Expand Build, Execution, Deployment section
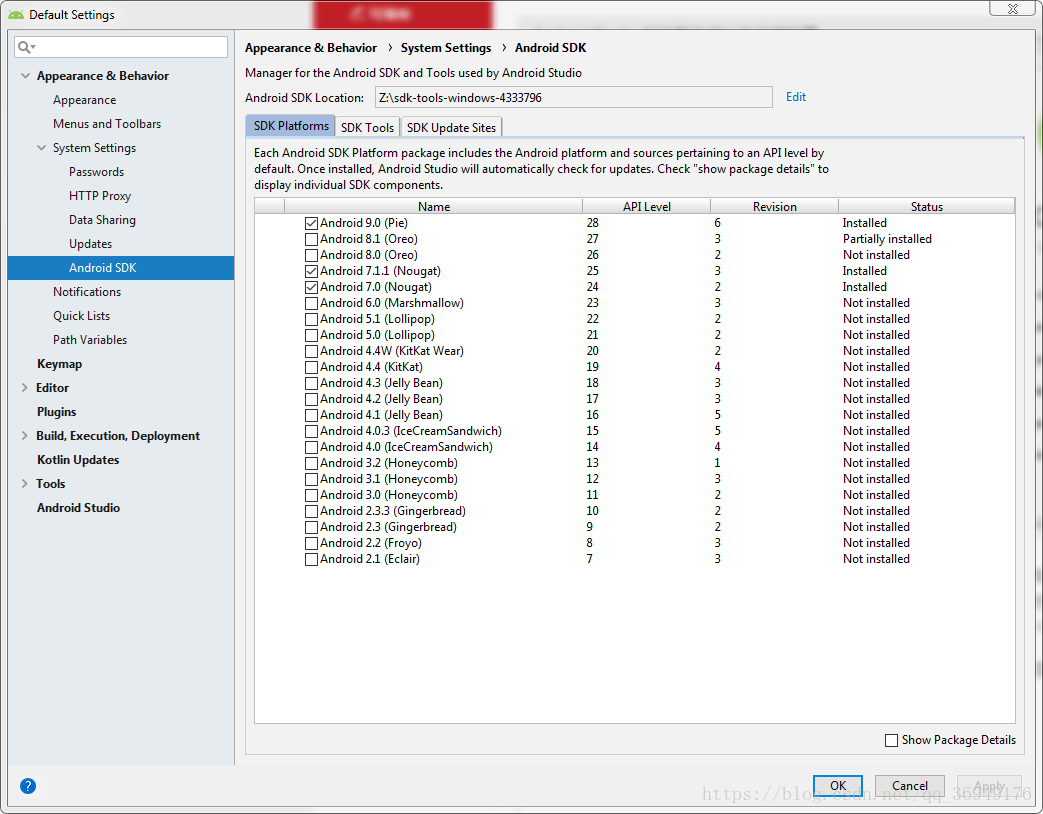 click(25, 436)
